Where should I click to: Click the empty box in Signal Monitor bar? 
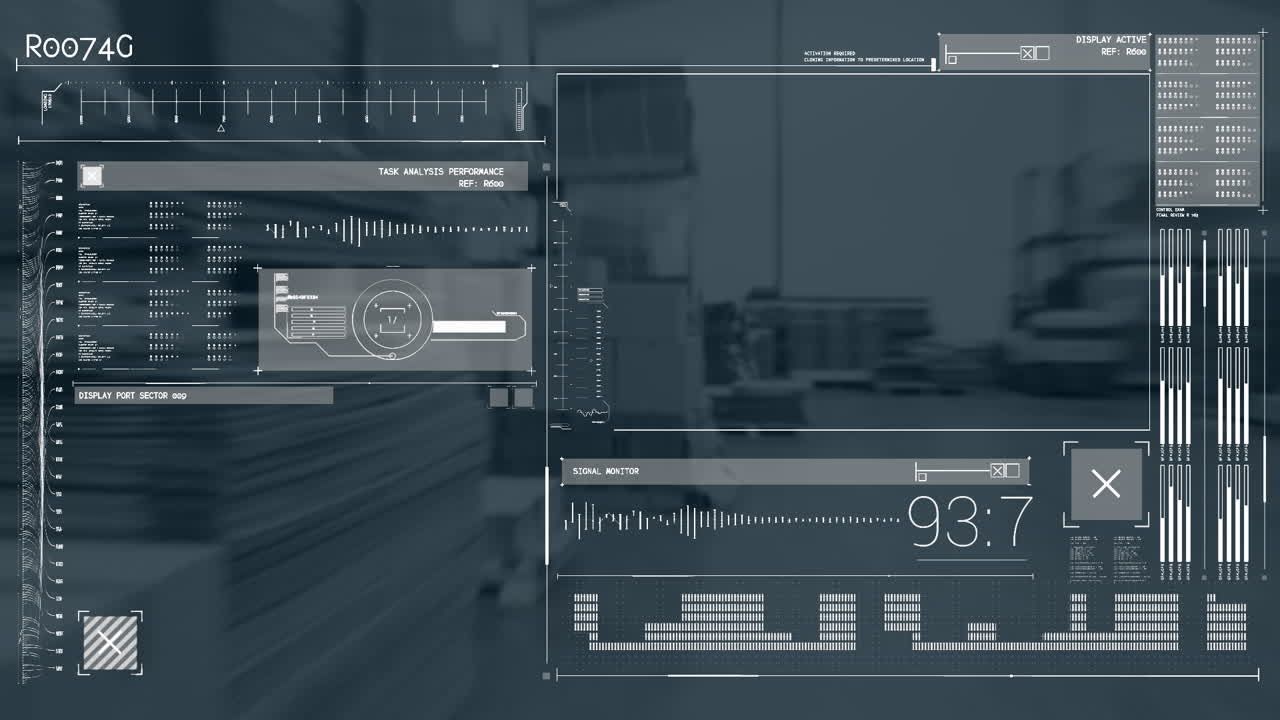pyautogui.click(x=1012, y=471)
